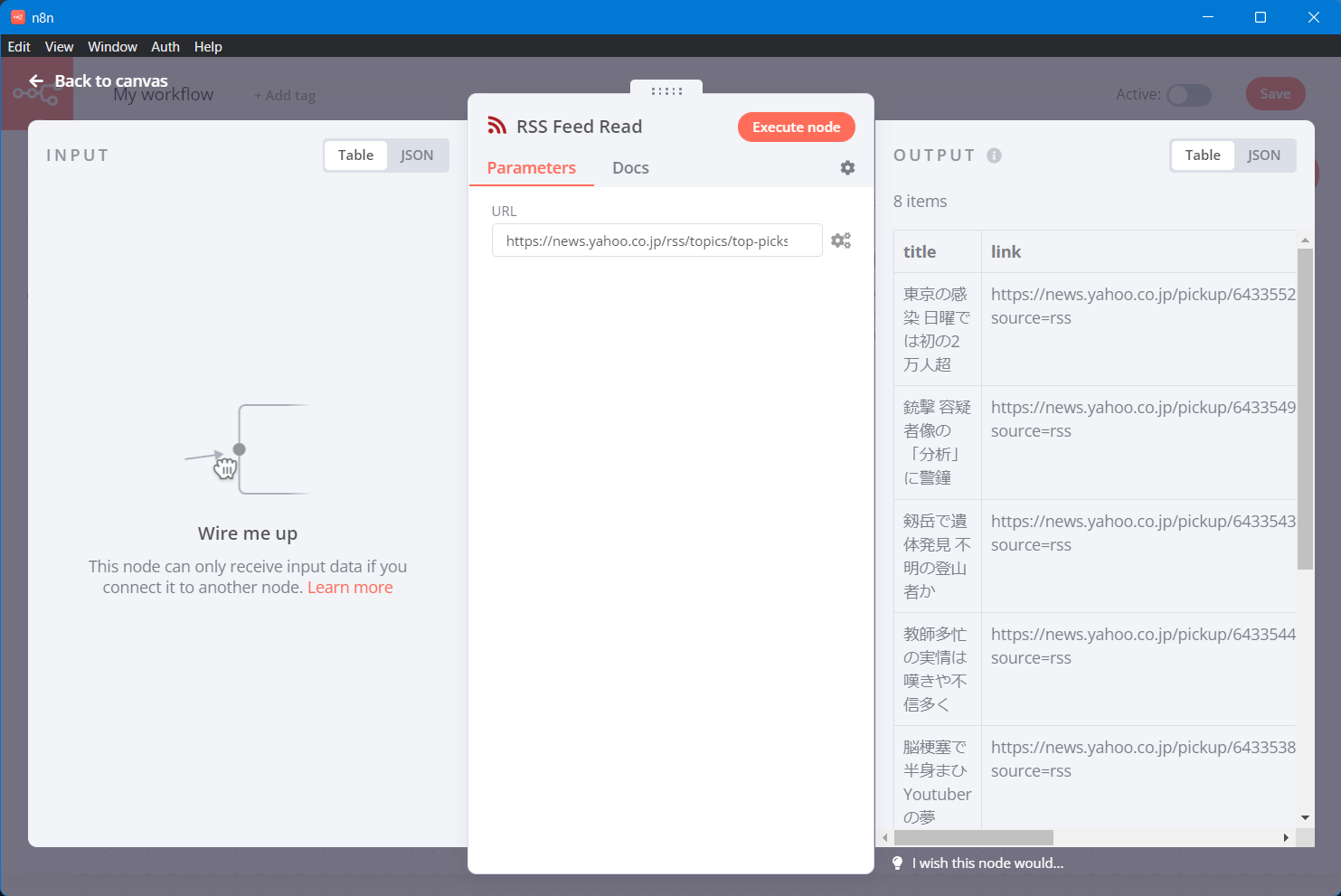Open the Window menu
Screen dimensions: 1341x896
tap(112, 47)
